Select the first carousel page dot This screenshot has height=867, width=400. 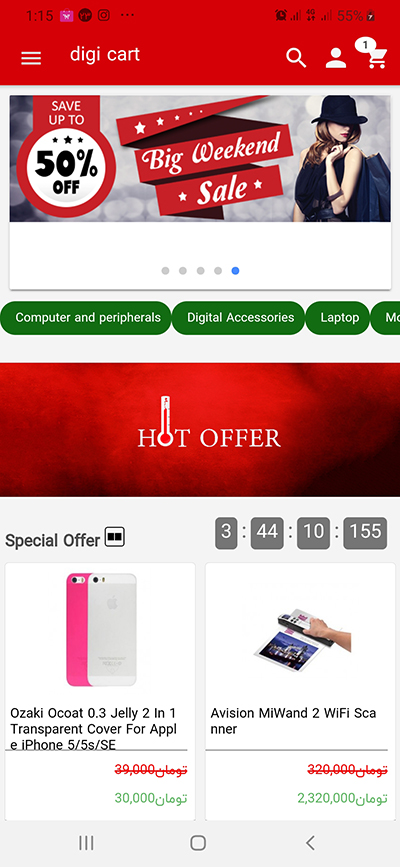[x=165, y=270]
